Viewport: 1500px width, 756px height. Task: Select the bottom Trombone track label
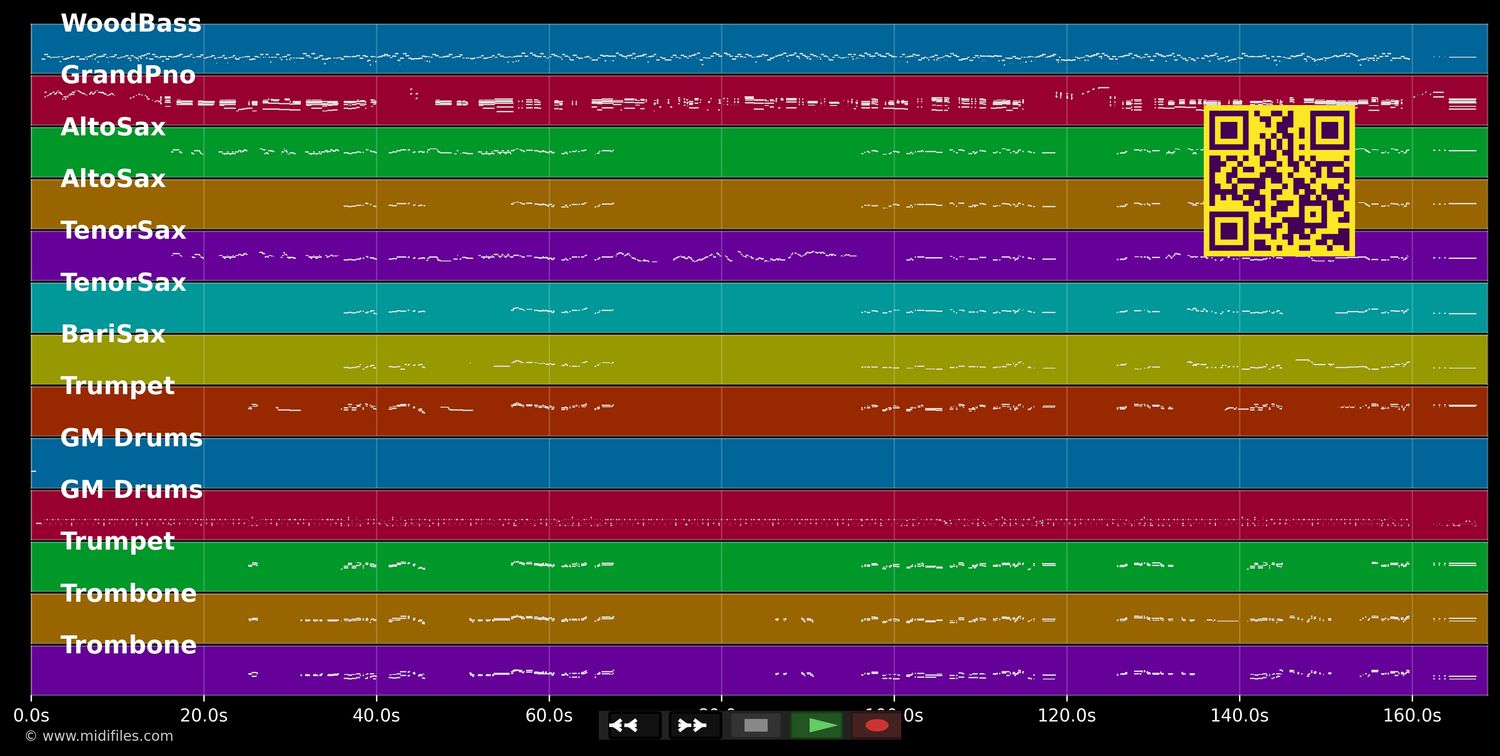coord(128,645)
